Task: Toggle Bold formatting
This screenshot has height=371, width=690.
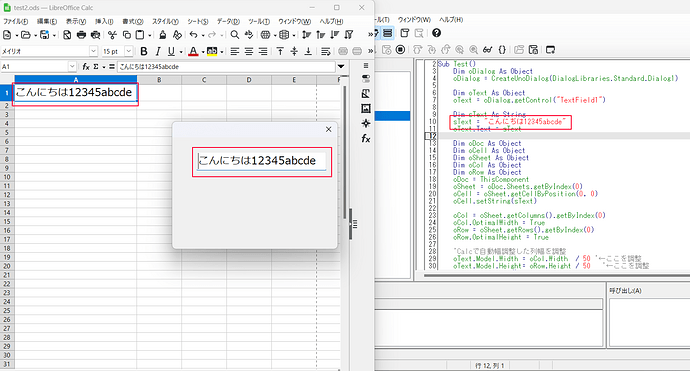Action: pyautogui.click(x=143, y=51)
